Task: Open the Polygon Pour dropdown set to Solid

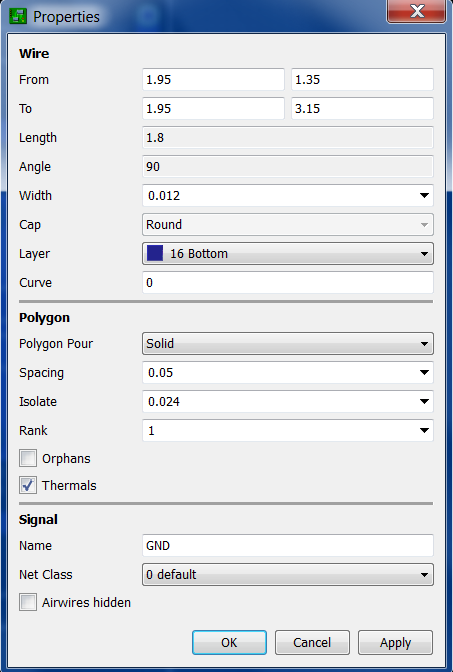Action: click(x=288, y=343)
